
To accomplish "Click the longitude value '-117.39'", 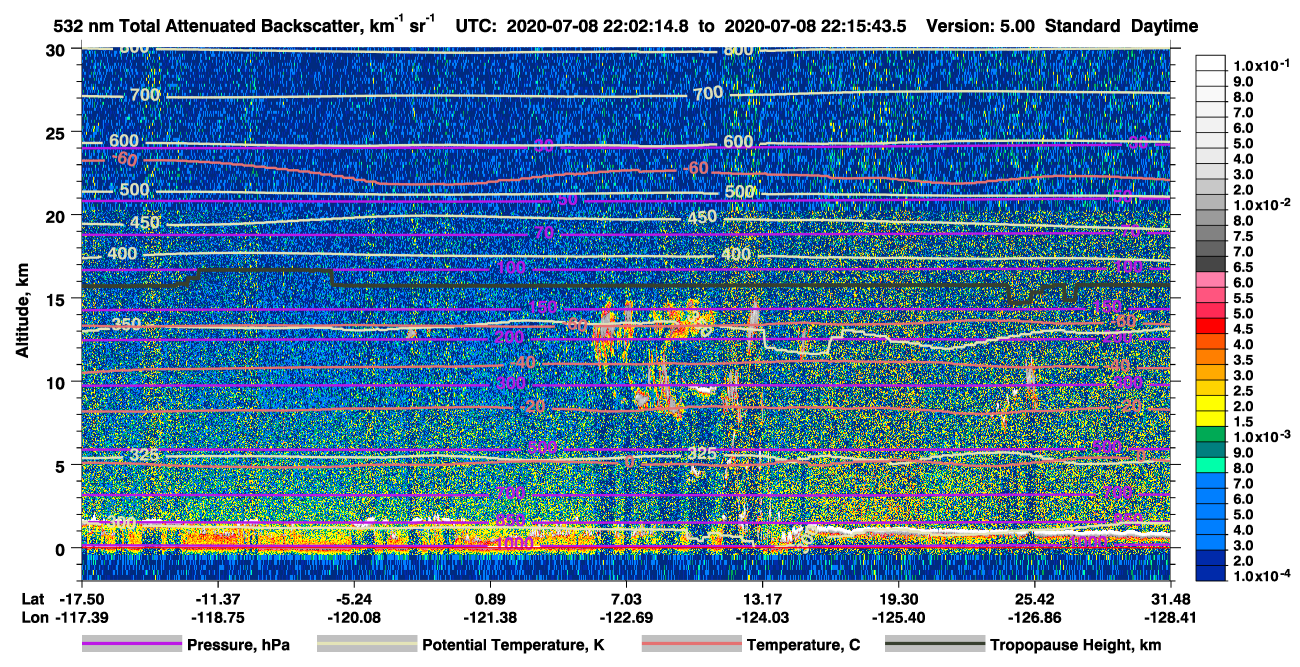I will pos(82,616).
